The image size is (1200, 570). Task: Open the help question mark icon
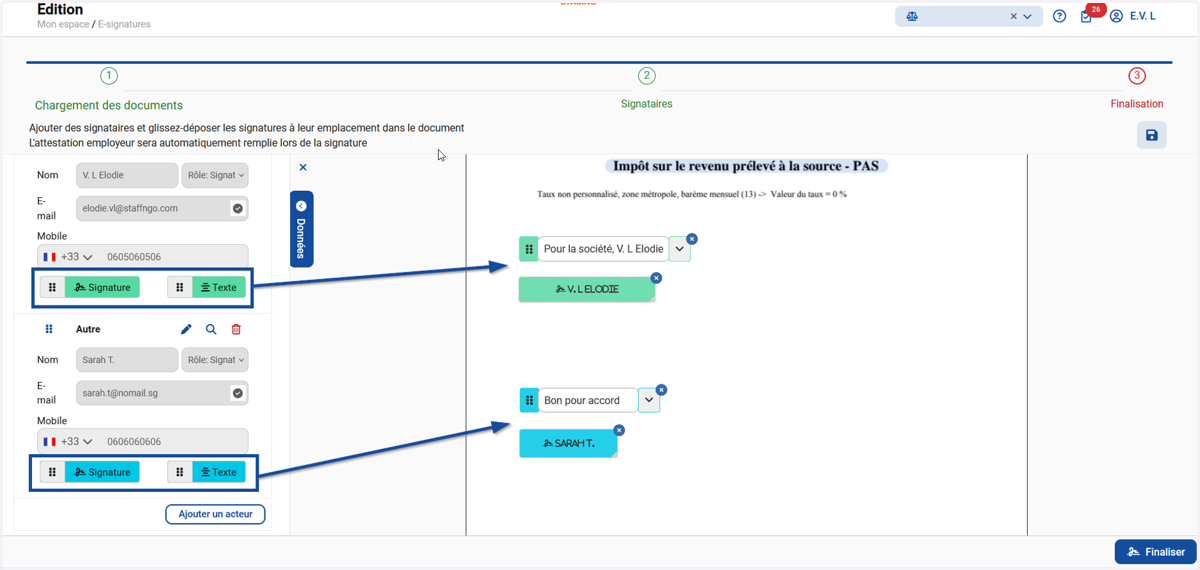point(1060,16)
